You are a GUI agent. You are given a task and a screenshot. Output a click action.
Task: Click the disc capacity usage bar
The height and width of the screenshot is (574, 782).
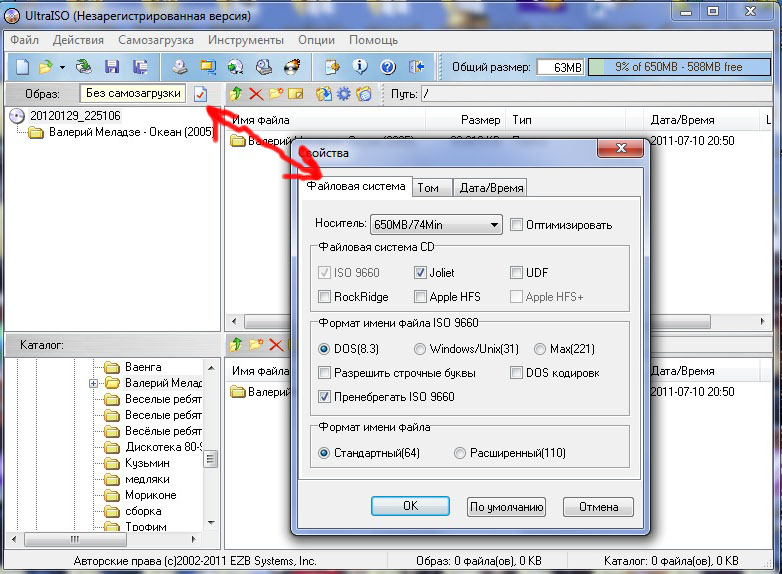click(x=679, y=67)
